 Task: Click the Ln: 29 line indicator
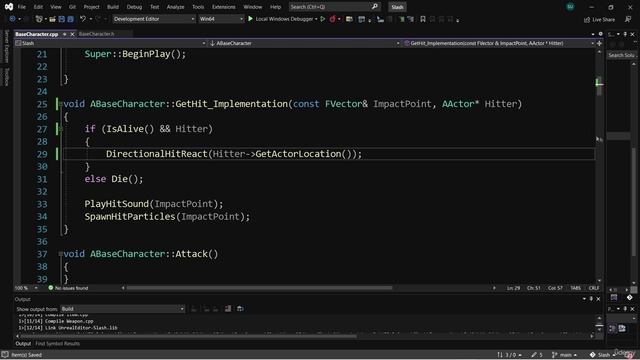pyautogui.click(x=513, y=288)
